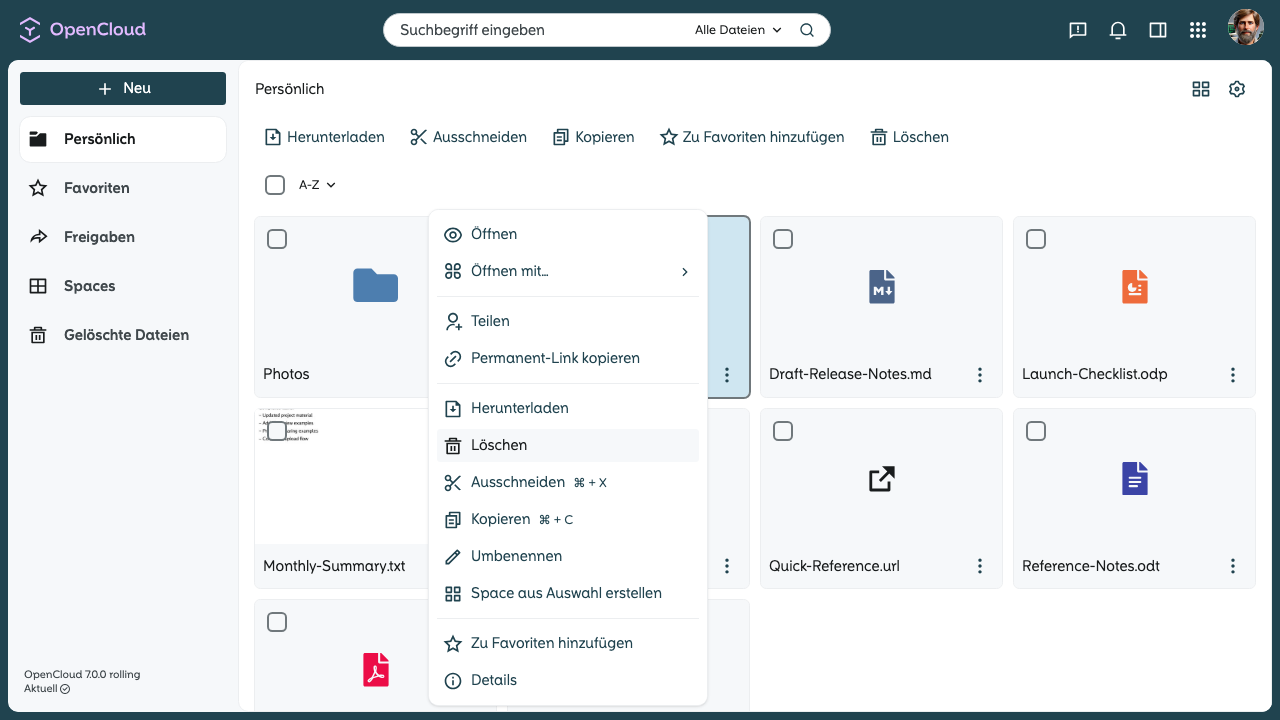Viewport: 1280px width, 720px height.
Task: Open the Reference-Notes.odt document icon
Action: coord(1134,479)
